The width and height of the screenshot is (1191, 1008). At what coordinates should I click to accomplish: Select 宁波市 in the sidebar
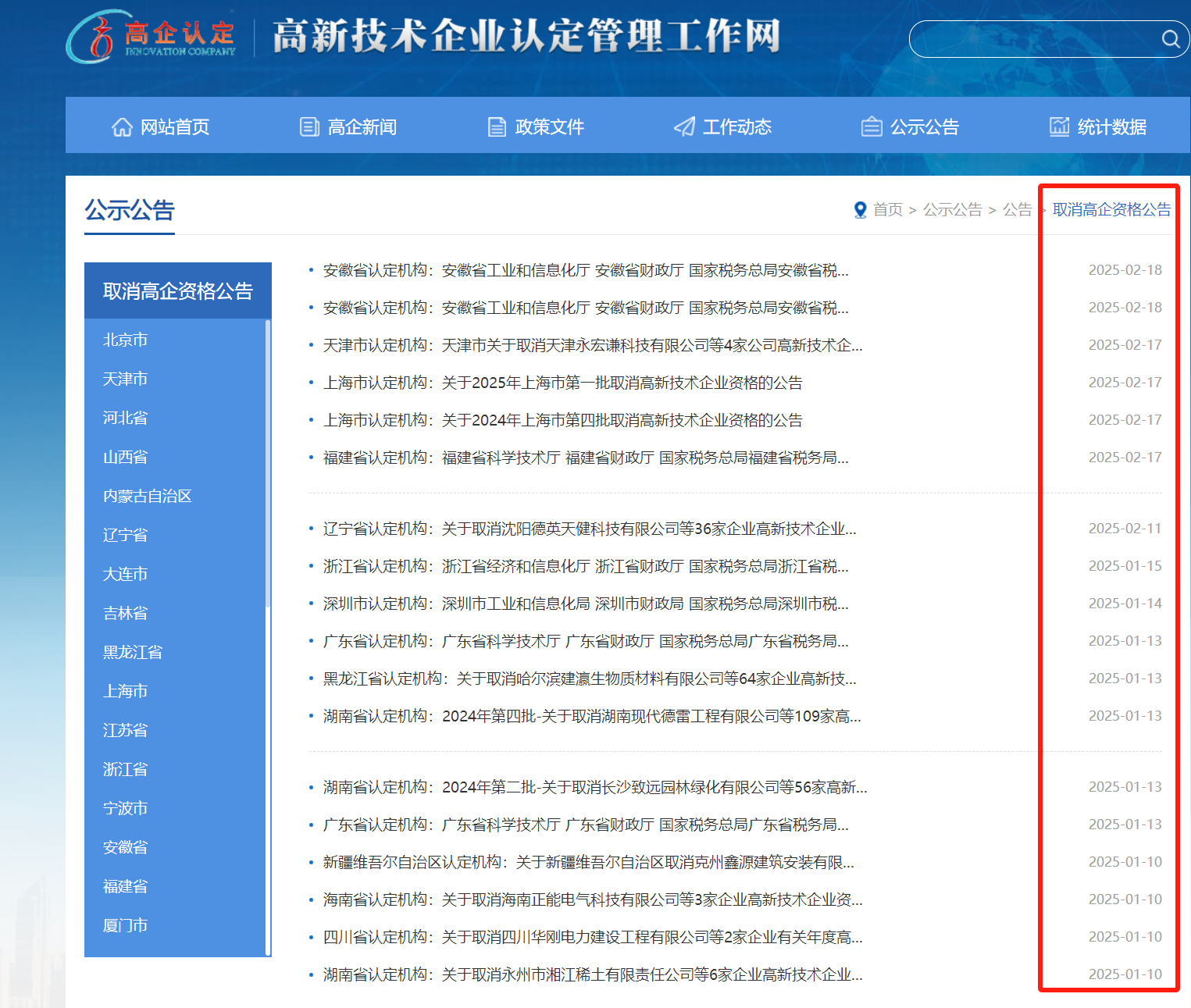[126, 808]
